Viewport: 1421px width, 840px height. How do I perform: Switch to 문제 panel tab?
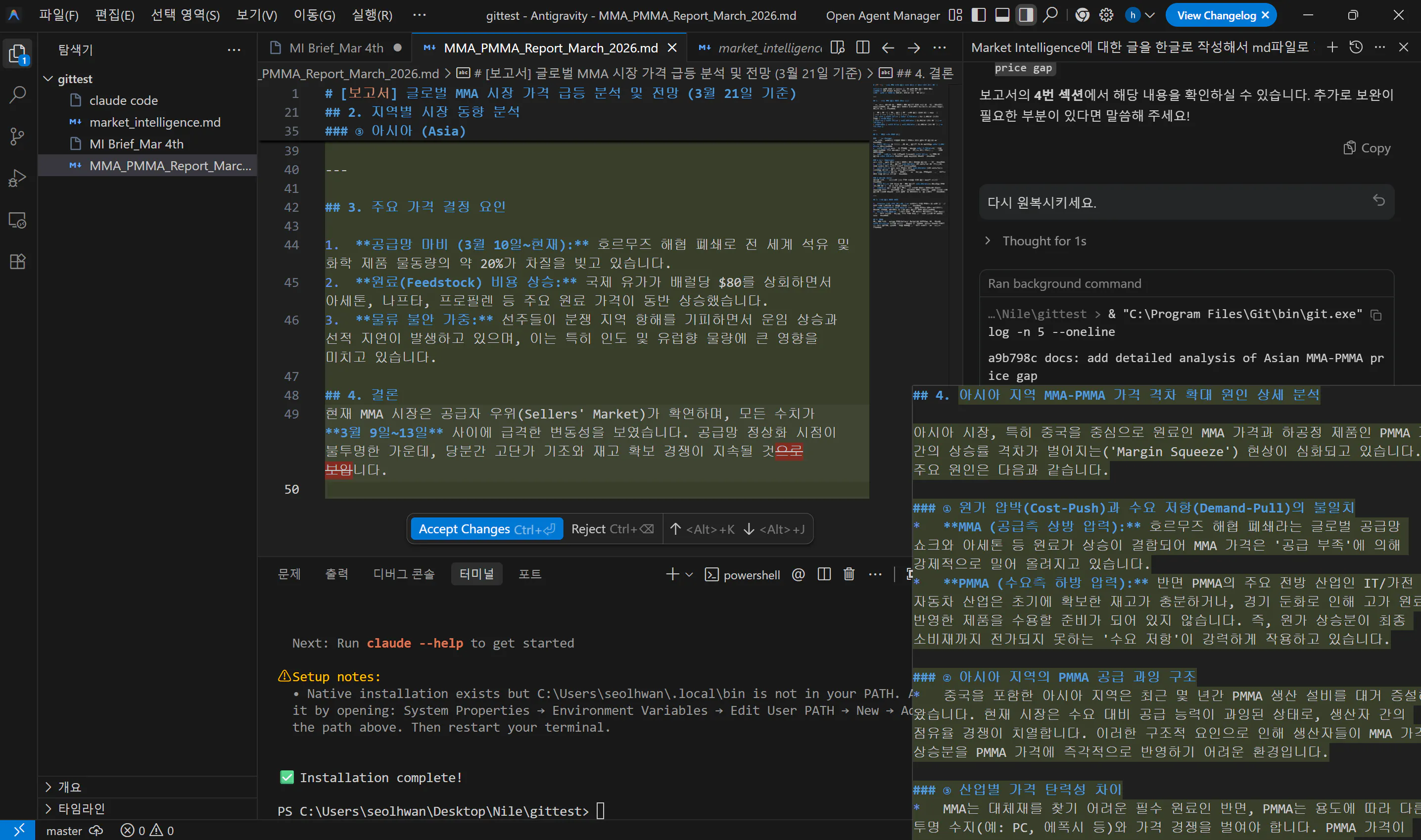pyautogui.click(x=289, y=574)
